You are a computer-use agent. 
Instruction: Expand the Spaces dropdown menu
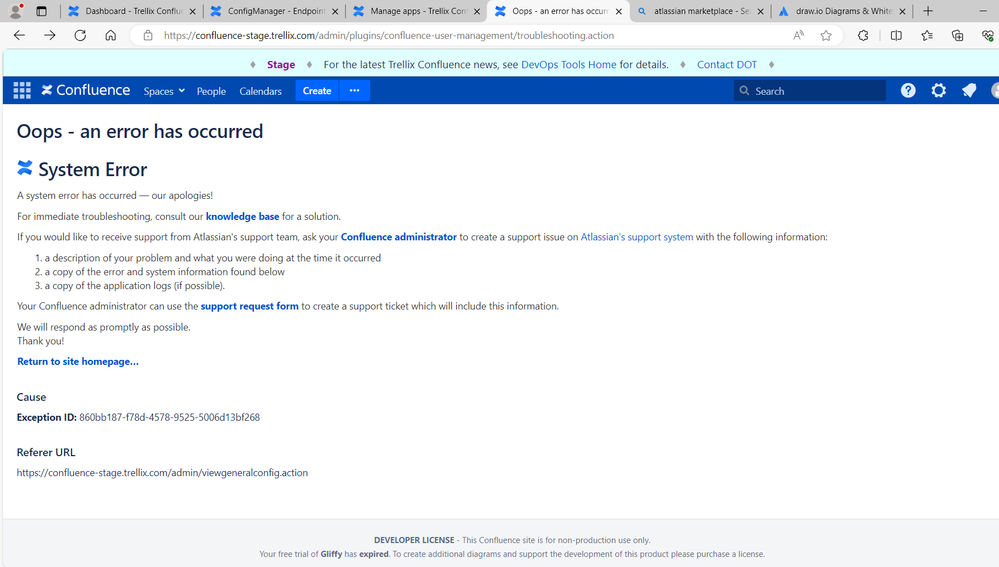pyautogui.click(x=164, y=91)
